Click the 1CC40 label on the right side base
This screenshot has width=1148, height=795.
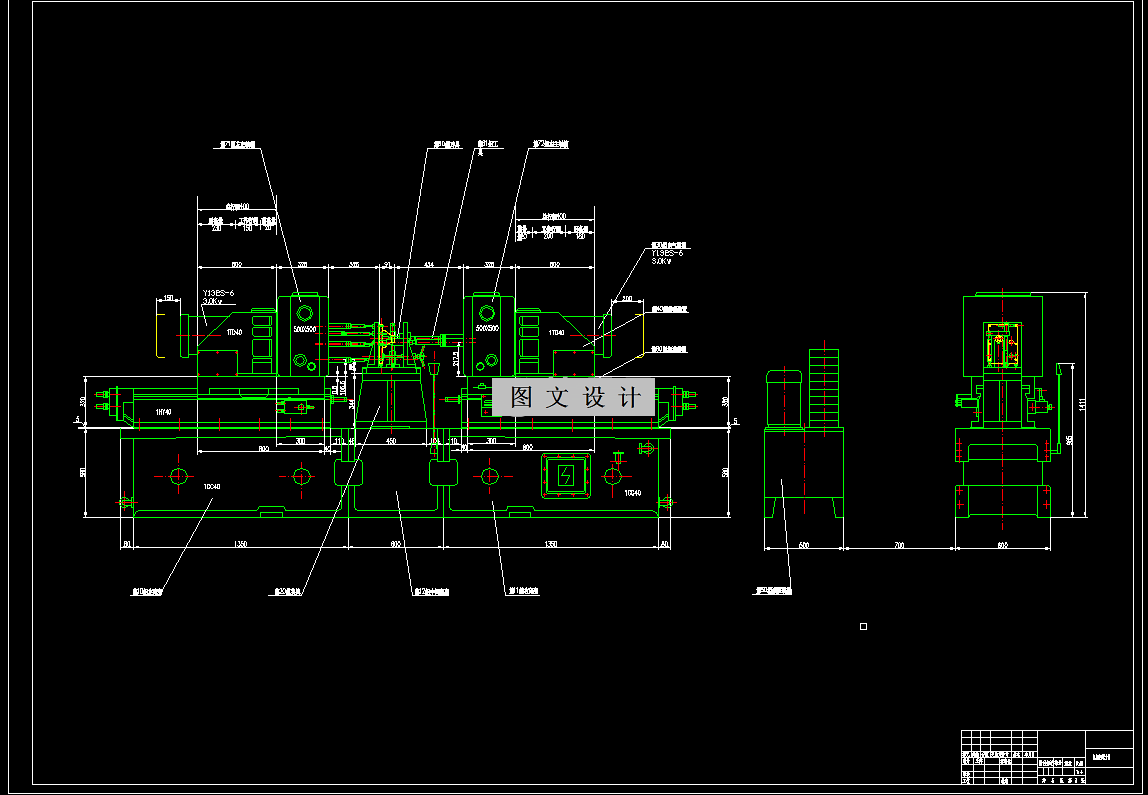[633, 494]
